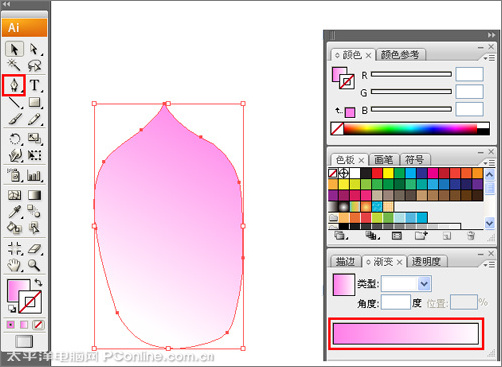The width and height of the screenshot is (502, 367).
Task: Select the Live Paint Bucket tool
Action: pos(14,228)
